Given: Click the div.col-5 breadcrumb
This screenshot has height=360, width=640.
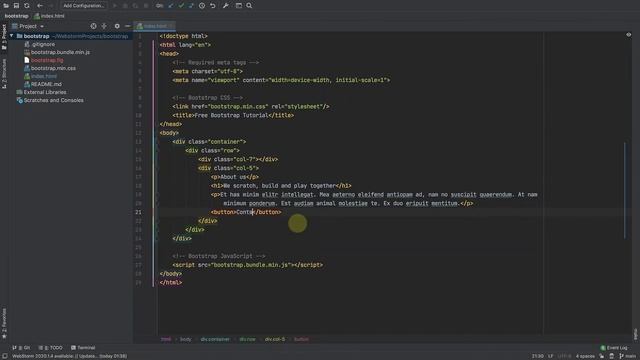Looking at the screenshot, I should pos(275,339).
